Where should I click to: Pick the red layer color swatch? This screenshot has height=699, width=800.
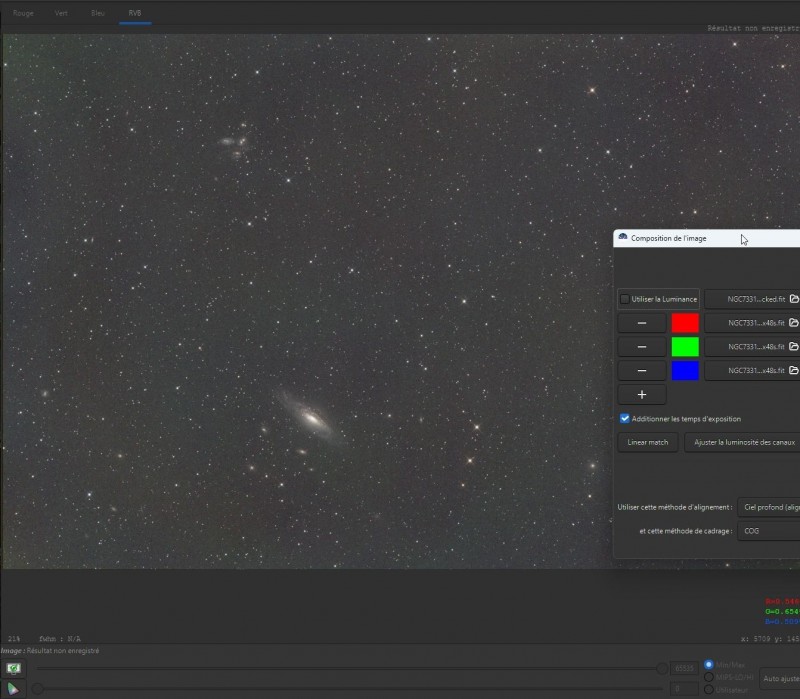pyautogui.click(x=685, y=323)
